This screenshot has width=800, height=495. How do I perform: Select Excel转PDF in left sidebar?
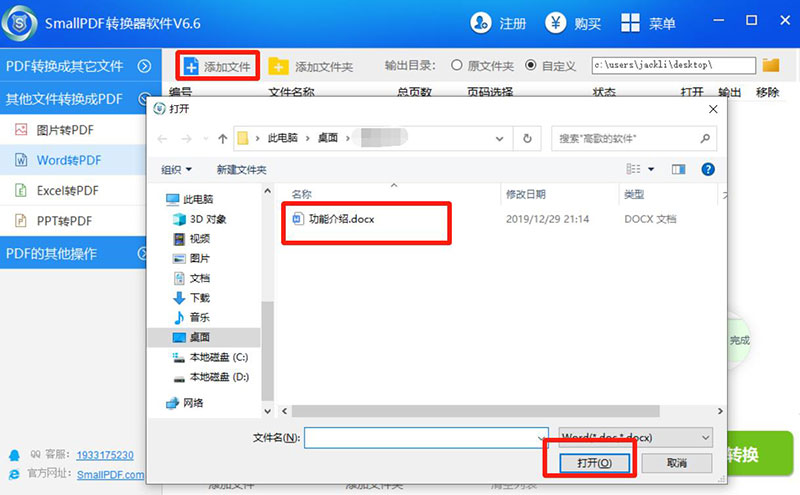(68, 189)
